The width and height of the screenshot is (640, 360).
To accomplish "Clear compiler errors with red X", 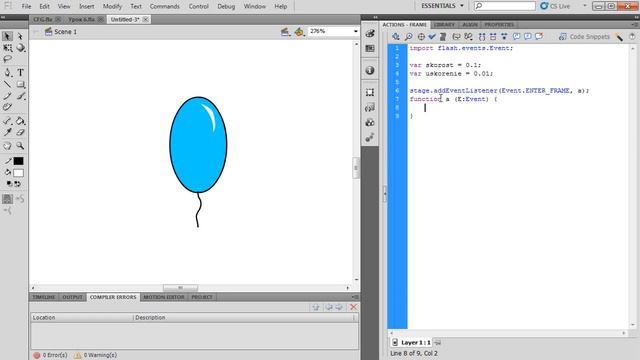I will (x=353, y=307).
